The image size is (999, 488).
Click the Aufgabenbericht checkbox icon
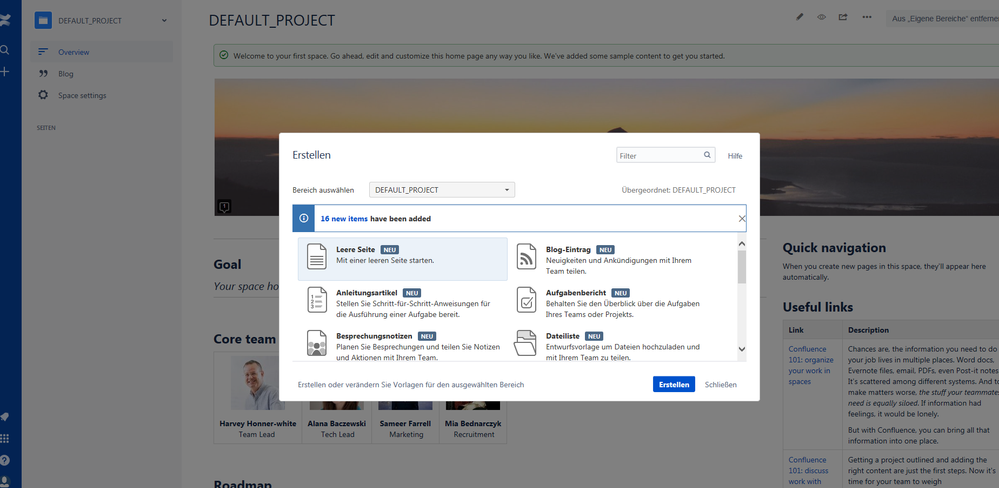526,299
